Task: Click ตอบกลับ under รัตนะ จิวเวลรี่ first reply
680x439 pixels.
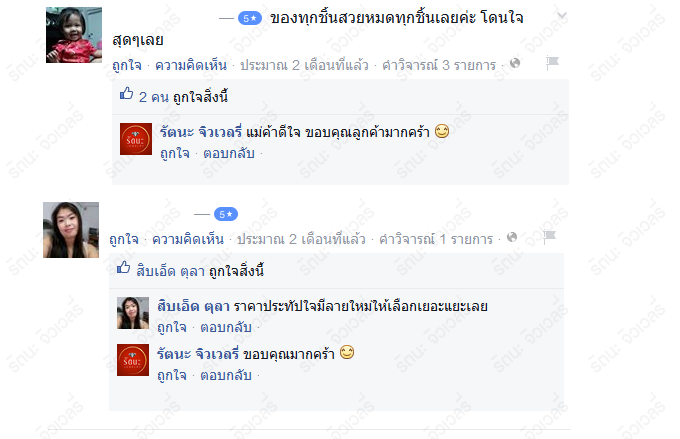Action: coord(229,153)
